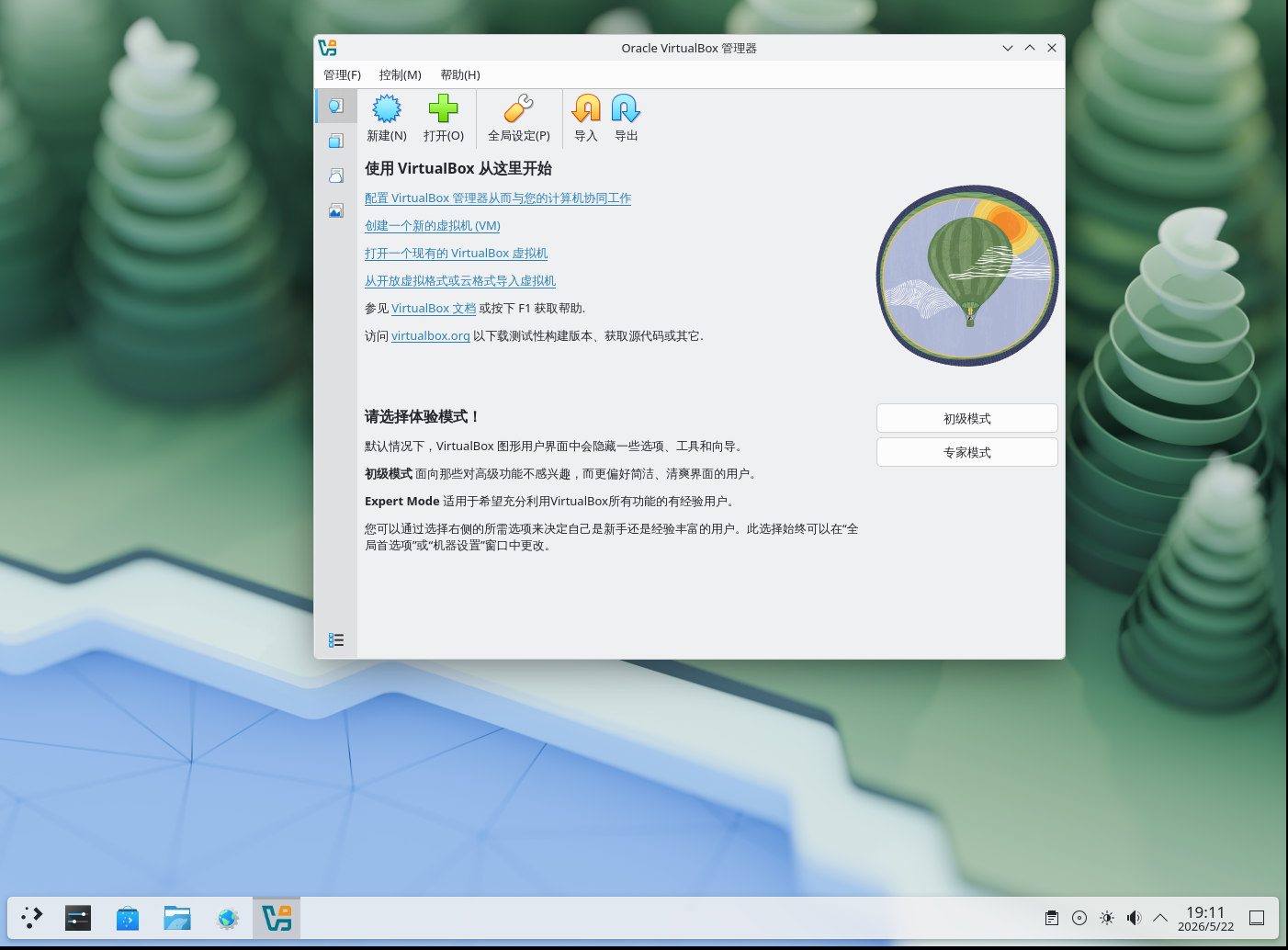Viewport: 1288px width, 950px height.
Task: Select the first sidebar welcome tool icon
Action: tap(336, 106)
